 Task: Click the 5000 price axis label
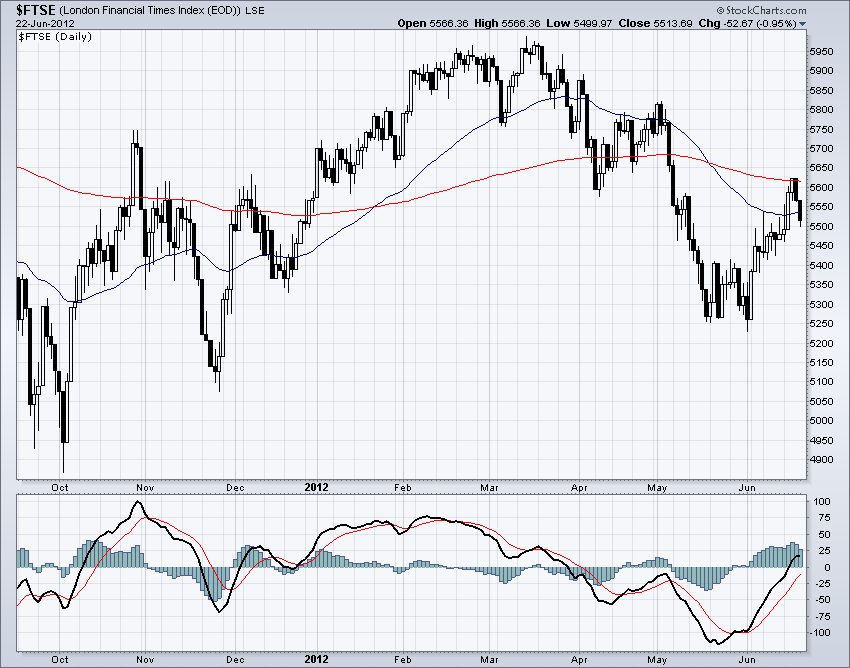pos(821,421)
